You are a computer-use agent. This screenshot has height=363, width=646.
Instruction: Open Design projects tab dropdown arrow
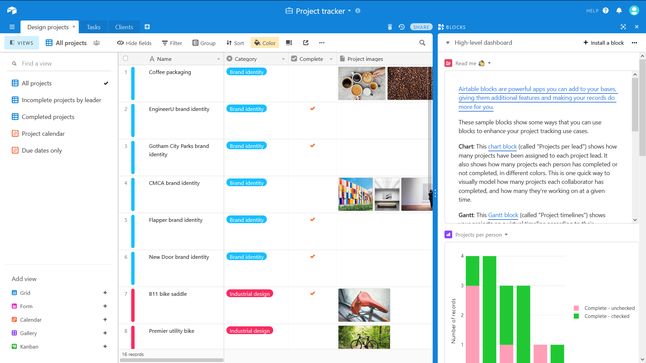pos(74,27)
